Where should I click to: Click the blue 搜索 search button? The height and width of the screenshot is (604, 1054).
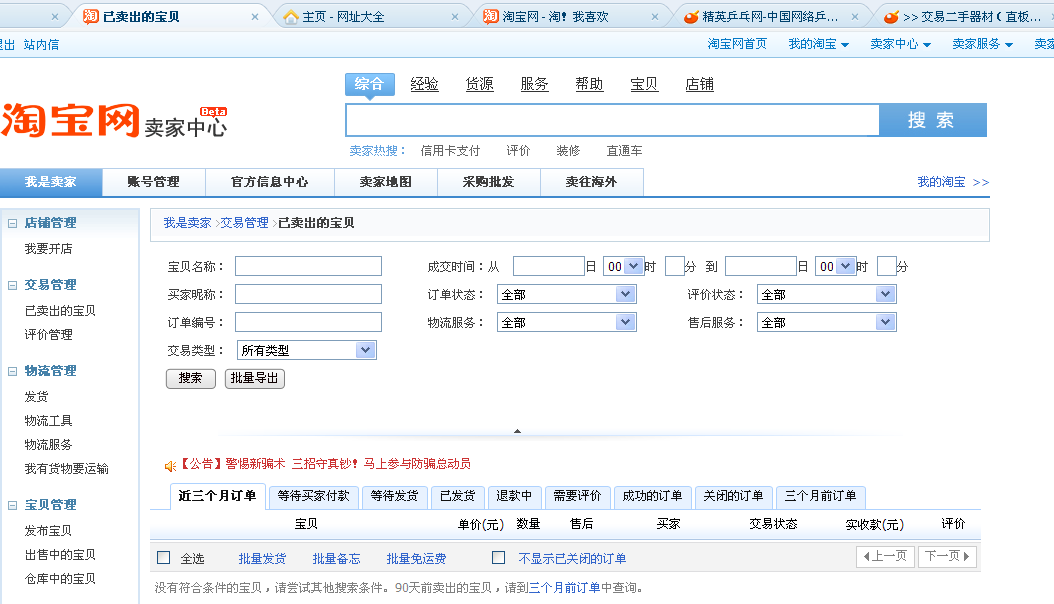coord(931,120)
